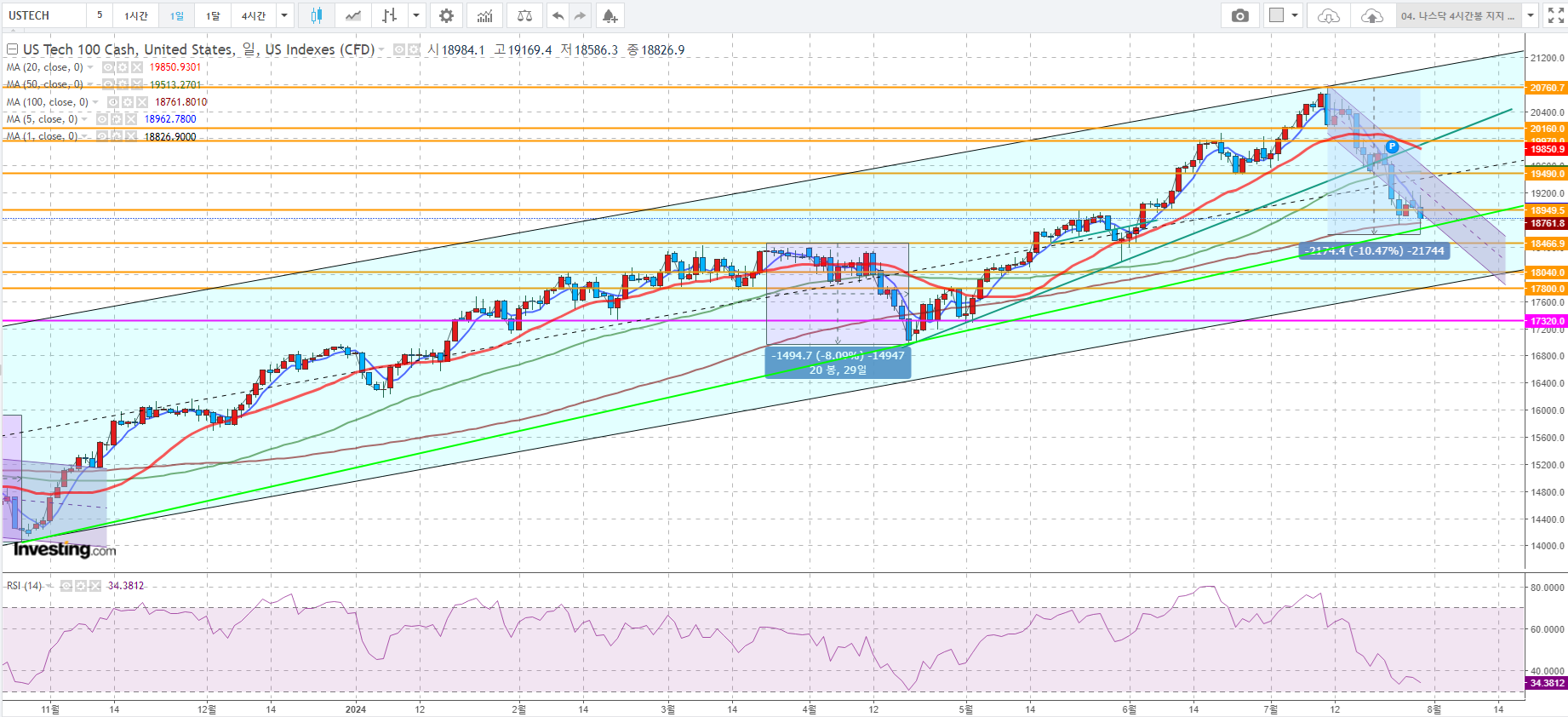Viewport: 1568px width, 717px height.
Task: Click the compare symbols scales icon
Action: coord(524,15)
